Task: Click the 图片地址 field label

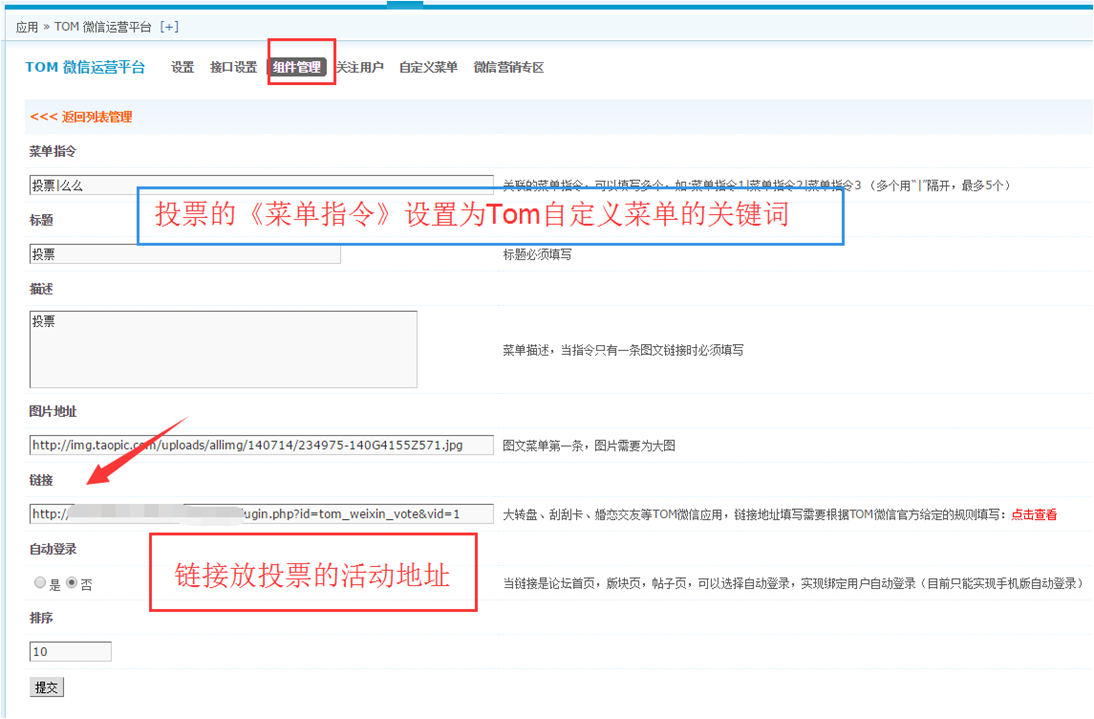Action: 53,411
